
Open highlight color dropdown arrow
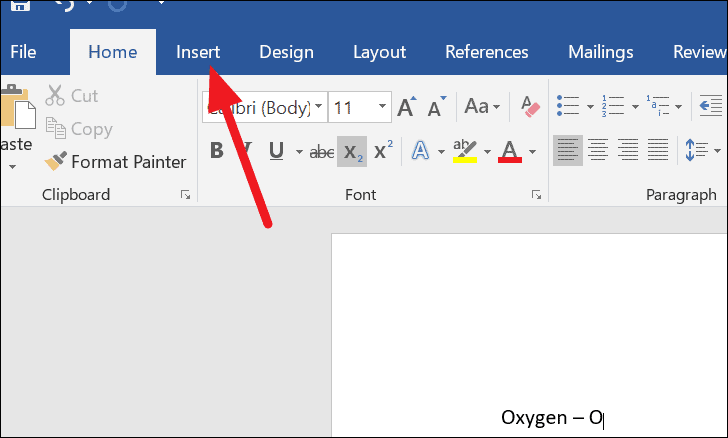(487, 152)
